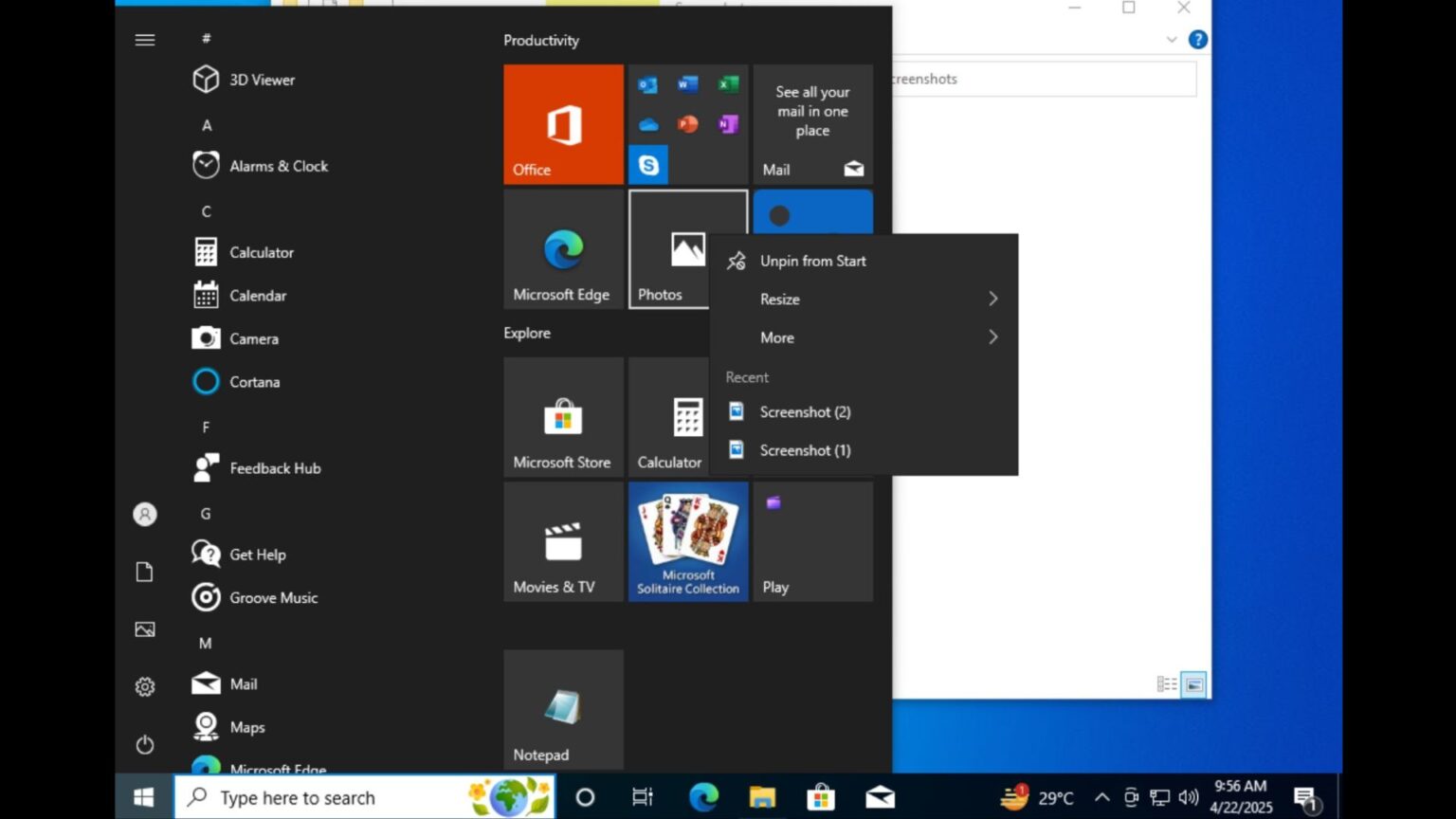The image size is (1456, 819).
Task: Open the Movies & TV tile
Action: pos(563,541)
